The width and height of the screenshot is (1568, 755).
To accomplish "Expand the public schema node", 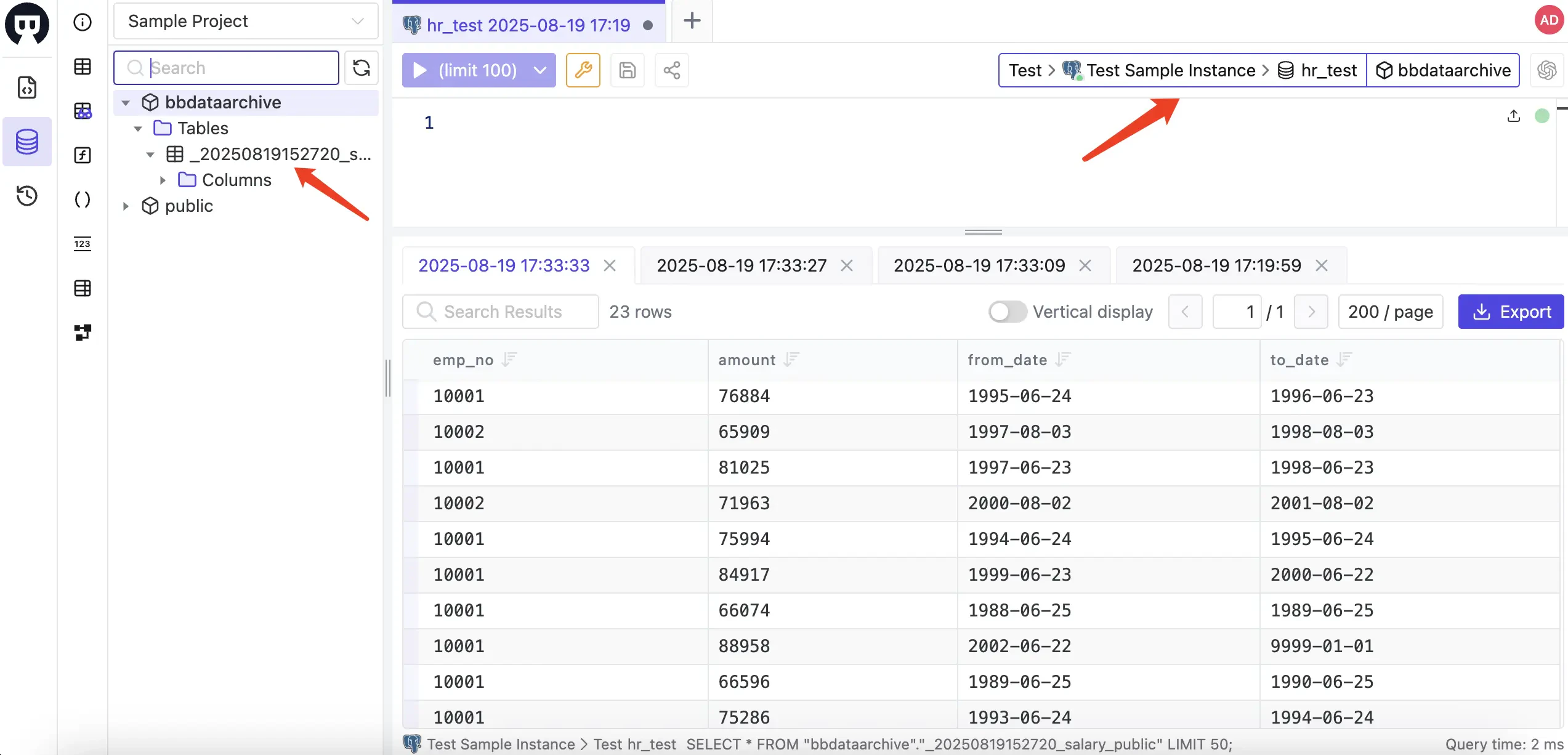I will coord(126,206).
